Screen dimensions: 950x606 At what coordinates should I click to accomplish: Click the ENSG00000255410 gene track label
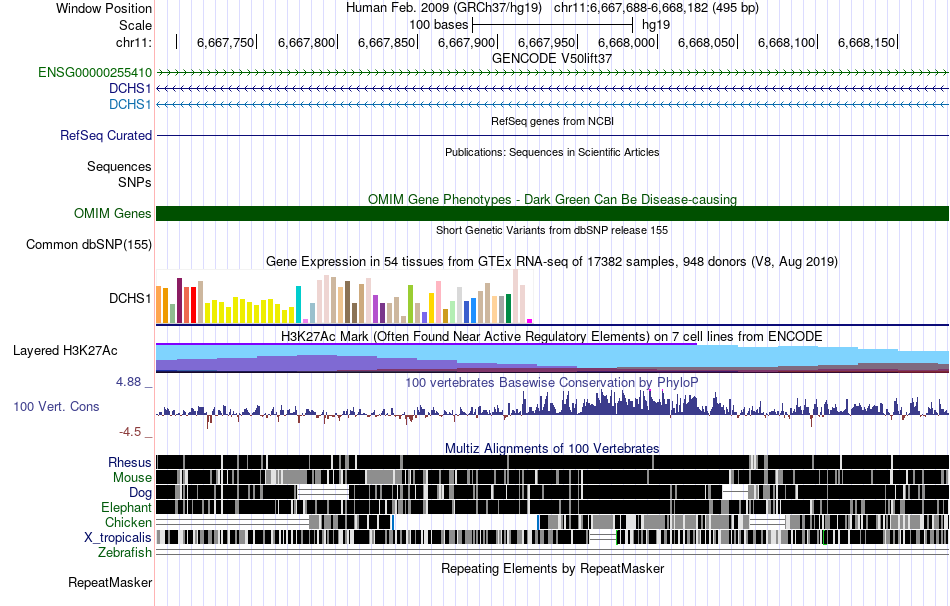point(95,73)
